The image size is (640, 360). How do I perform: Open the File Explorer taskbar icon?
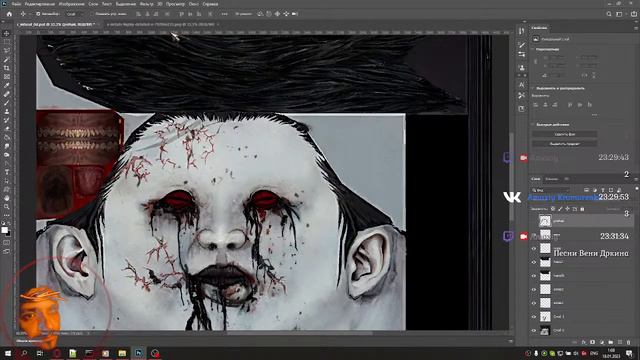coord(122,353)
